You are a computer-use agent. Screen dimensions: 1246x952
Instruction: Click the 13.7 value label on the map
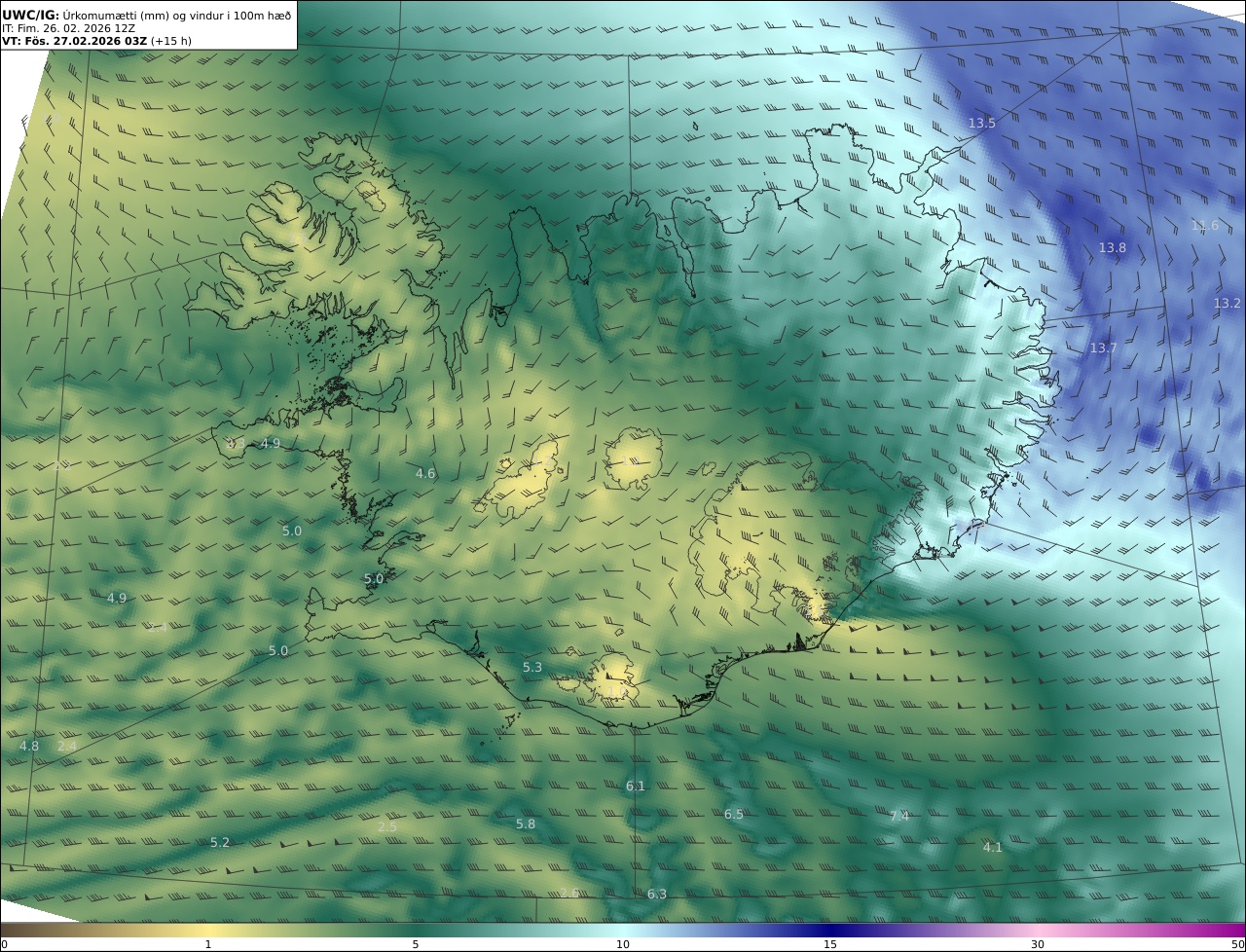(x=1103, y=348)
